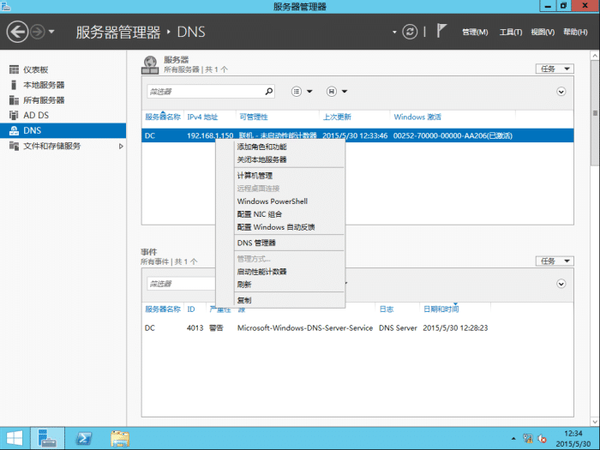Open the navigation history dropdown arrow
This screenshot has width=600, height=450.
51,32
